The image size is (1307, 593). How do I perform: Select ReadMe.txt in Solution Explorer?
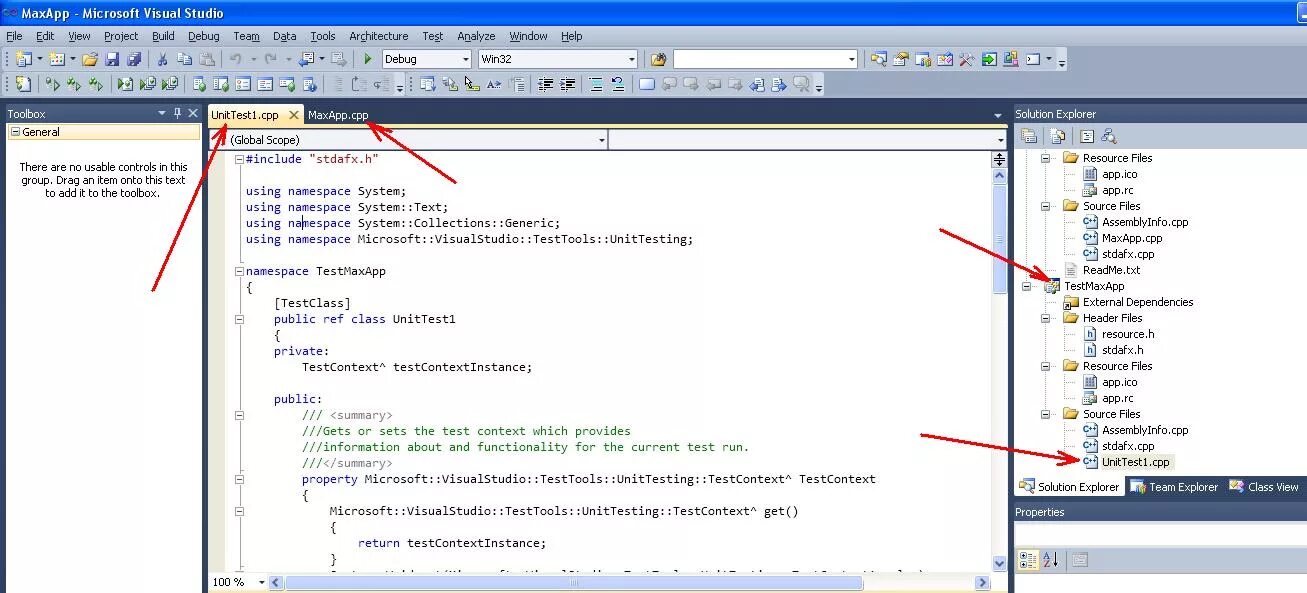point(1111,270)
